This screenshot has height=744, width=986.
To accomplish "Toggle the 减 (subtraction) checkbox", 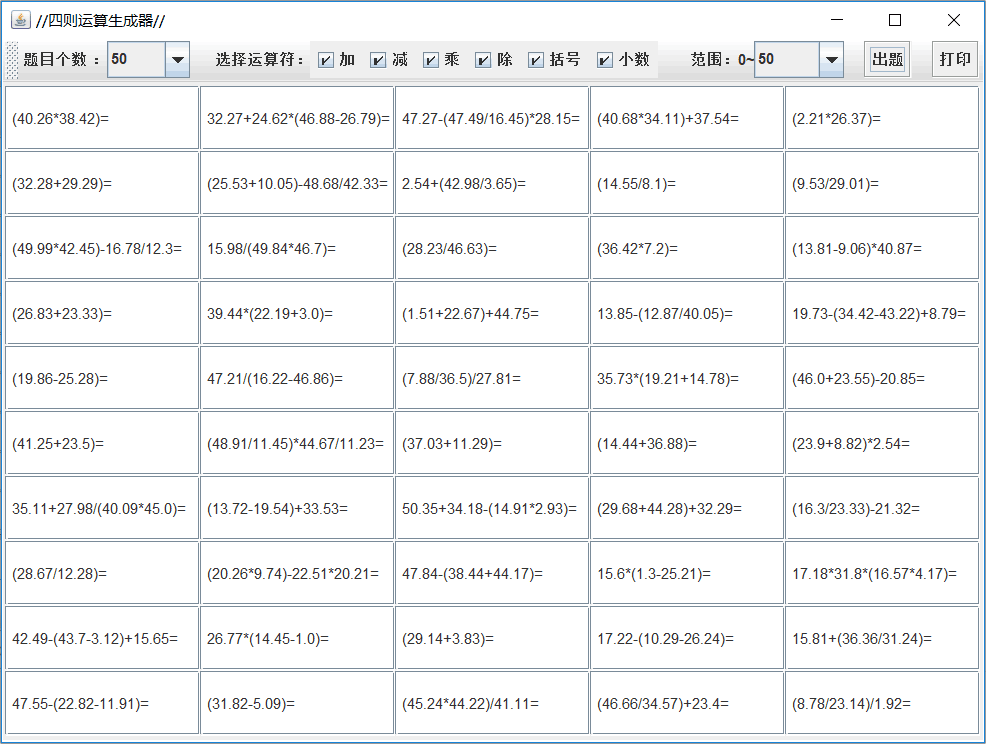I will pyautogui.click(x=378, y=60).
